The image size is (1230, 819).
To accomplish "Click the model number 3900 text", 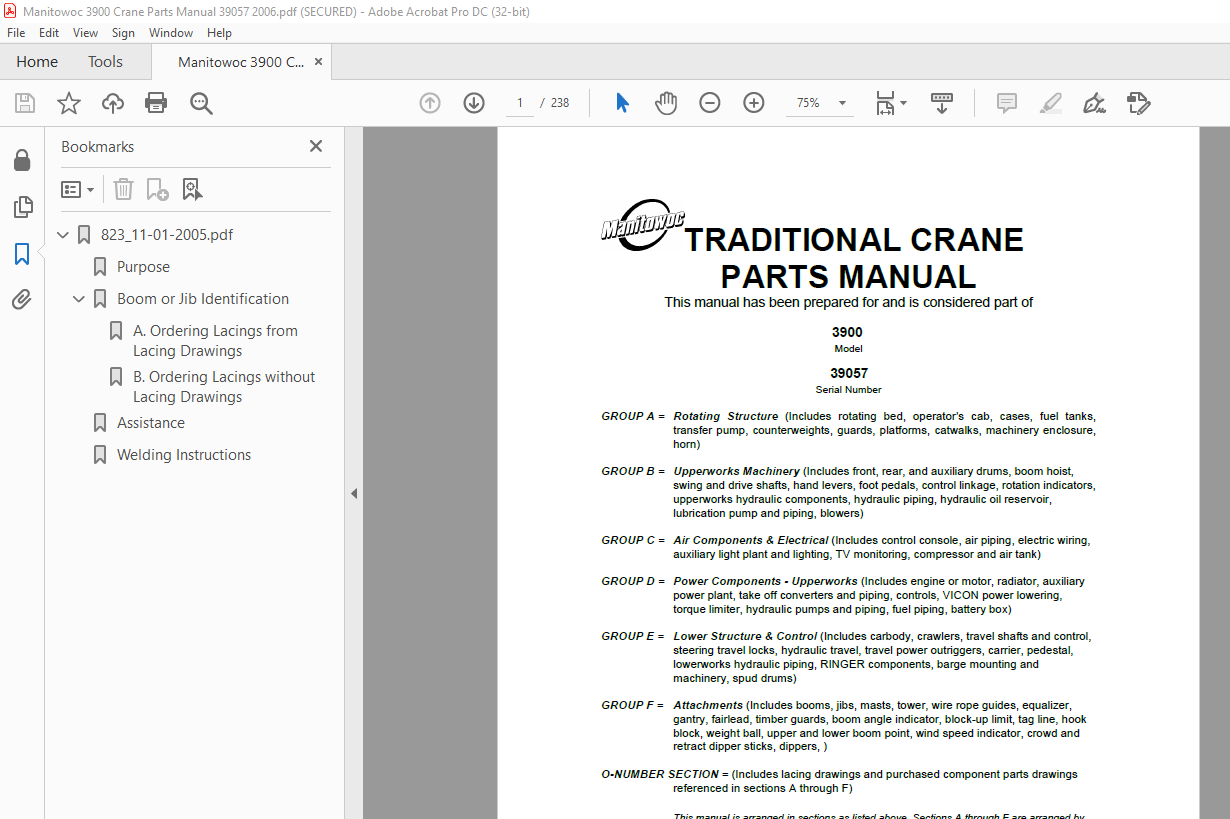I will point(847,332).
